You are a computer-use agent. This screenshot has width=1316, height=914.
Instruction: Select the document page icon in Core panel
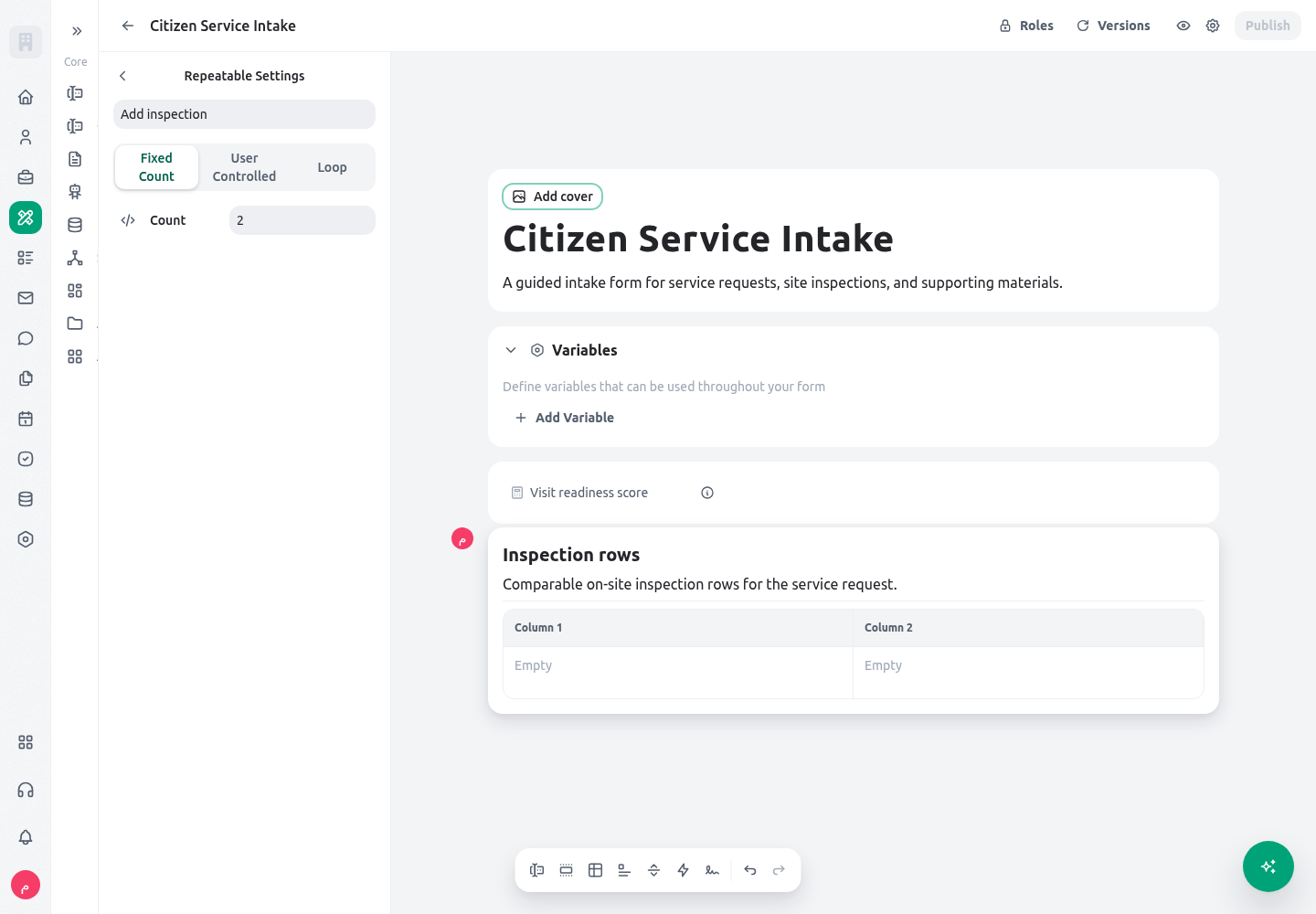coord(75,159)
